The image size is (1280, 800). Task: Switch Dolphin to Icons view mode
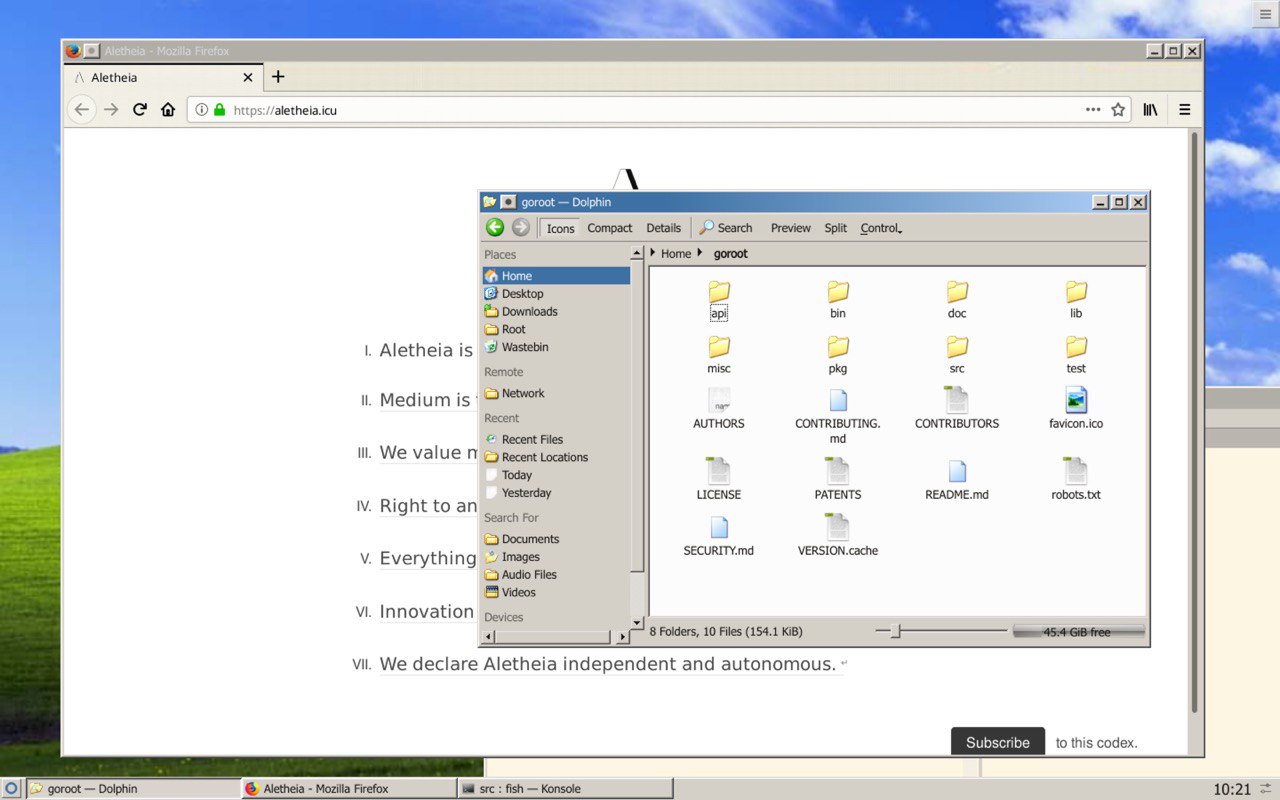point(560,228)
